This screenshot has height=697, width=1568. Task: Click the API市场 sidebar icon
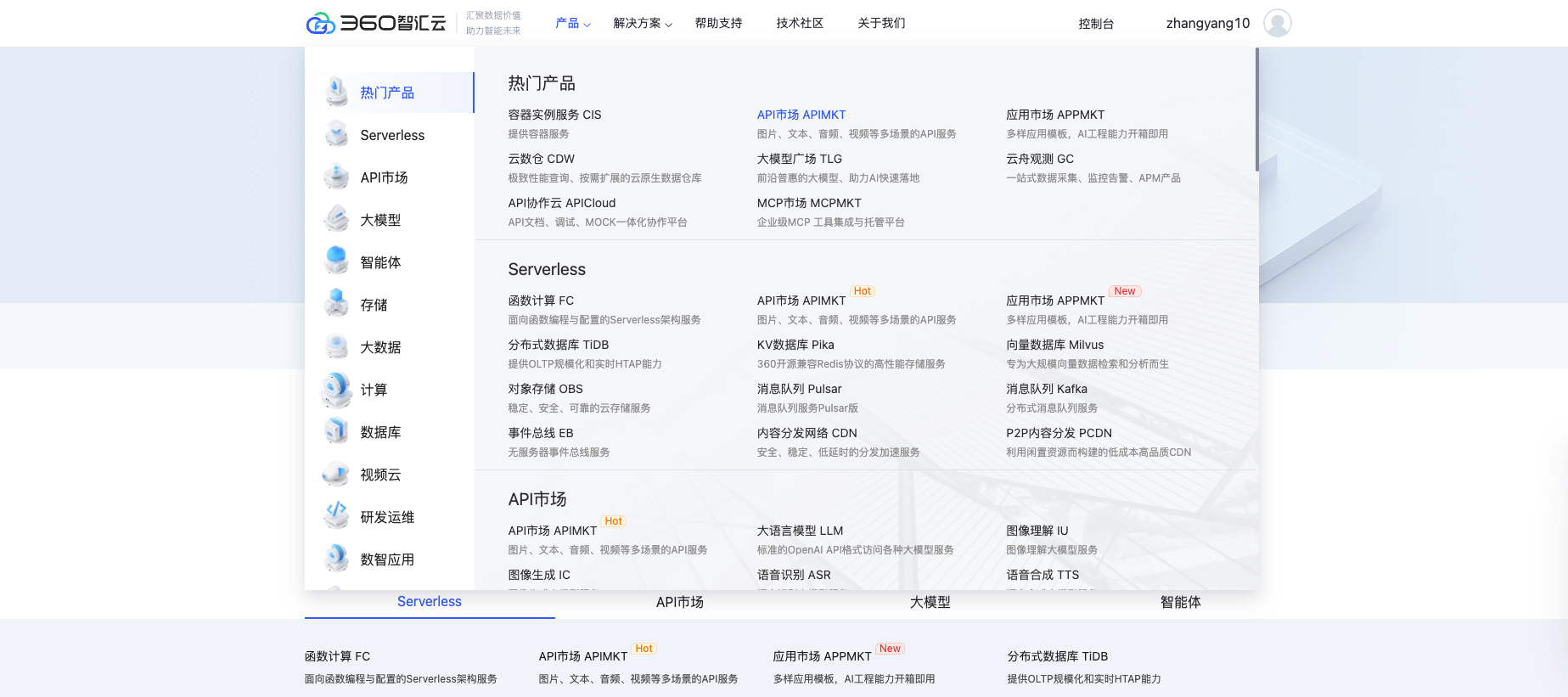click(337, 177)
